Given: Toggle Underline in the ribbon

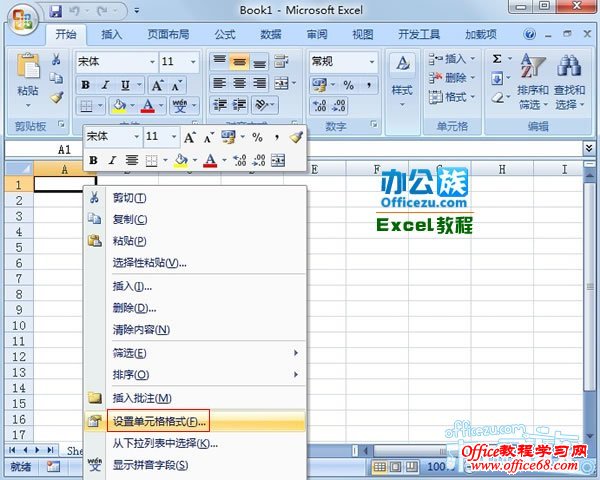Looking at the screenshot, I should 125,85.
